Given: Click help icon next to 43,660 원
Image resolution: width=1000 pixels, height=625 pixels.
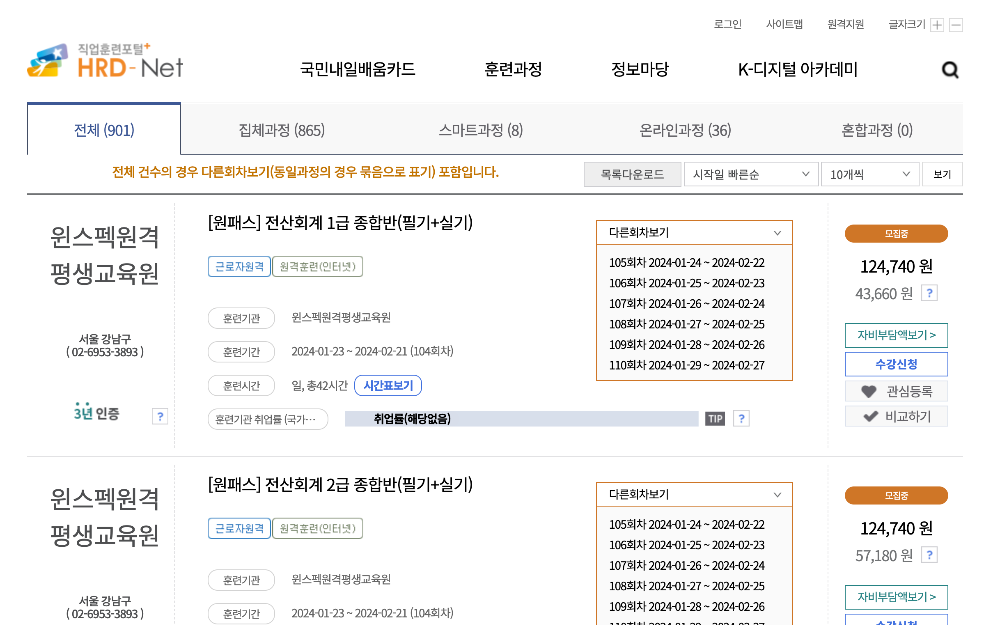Looking at the screenshot, I should [930, 293].
